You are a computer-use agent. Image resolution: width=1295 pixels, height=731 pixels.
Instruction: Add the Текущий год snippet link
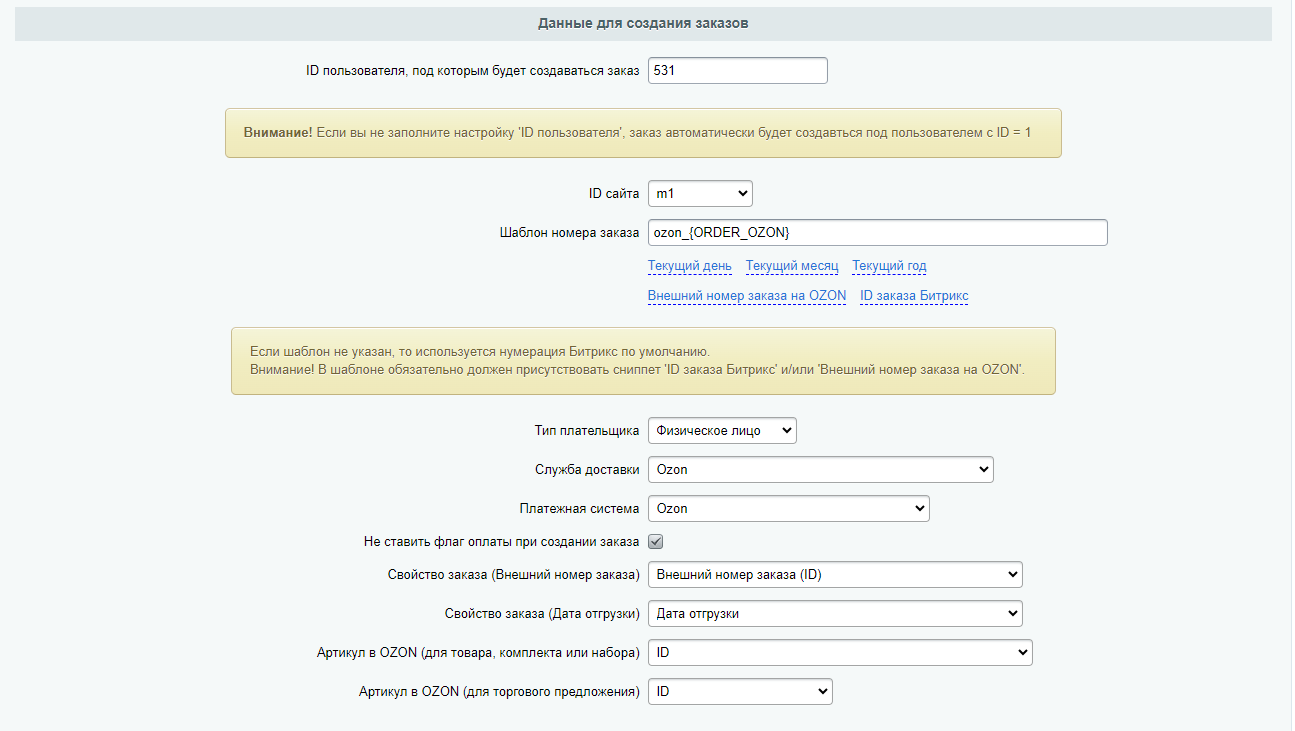click(889, 266)
